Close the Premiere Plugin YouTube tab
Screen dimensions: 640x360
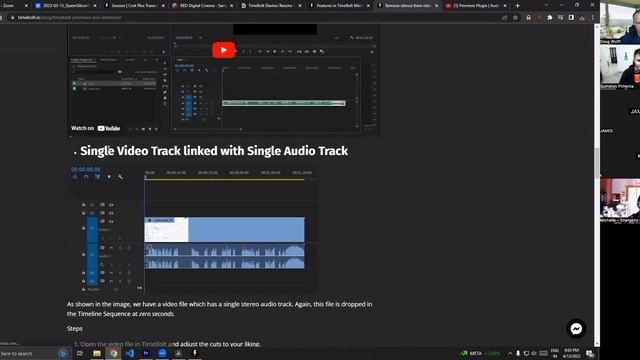(505, 6)
